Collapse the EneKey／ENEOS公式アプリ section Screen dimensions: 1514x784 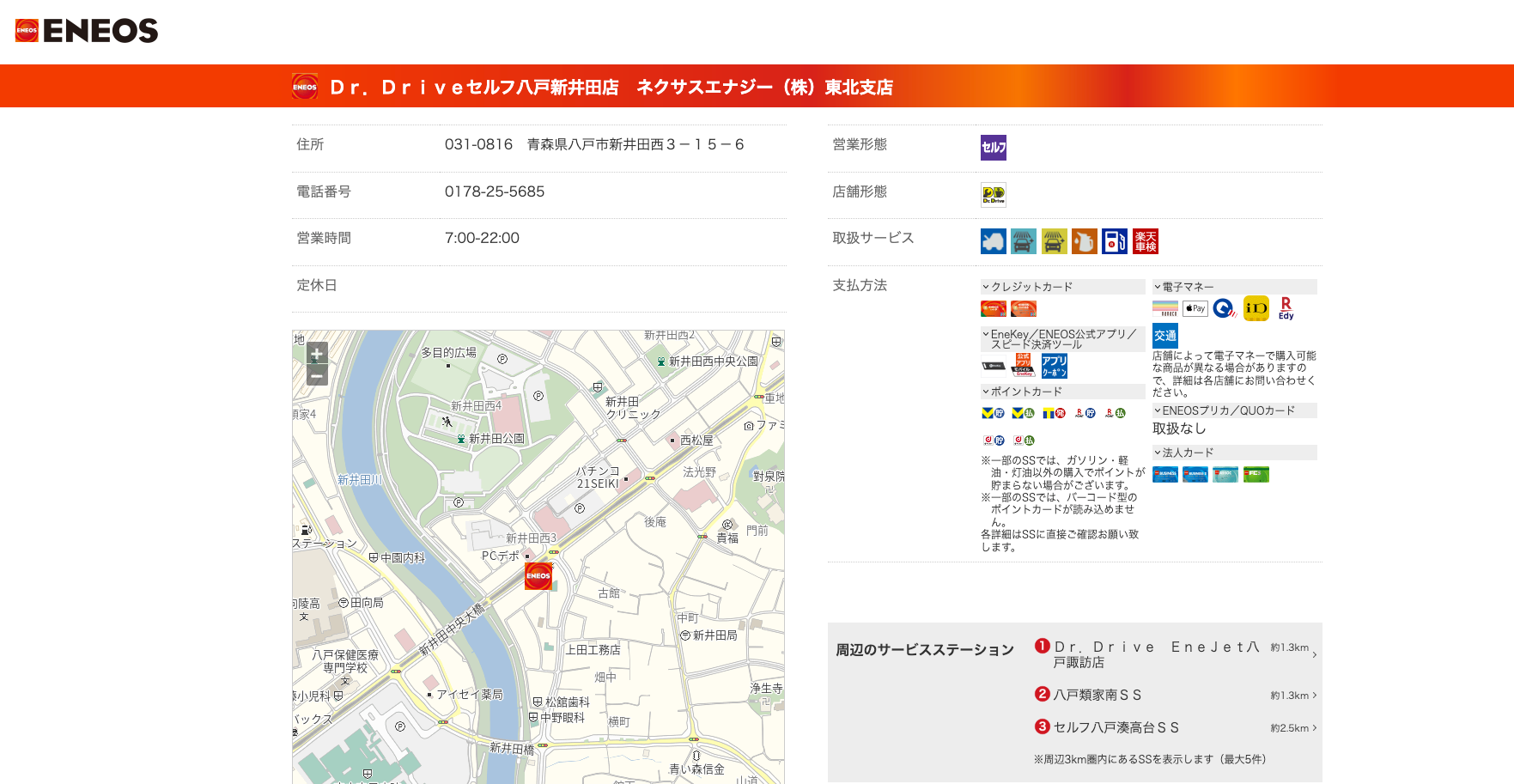[x=1063, y=339]
